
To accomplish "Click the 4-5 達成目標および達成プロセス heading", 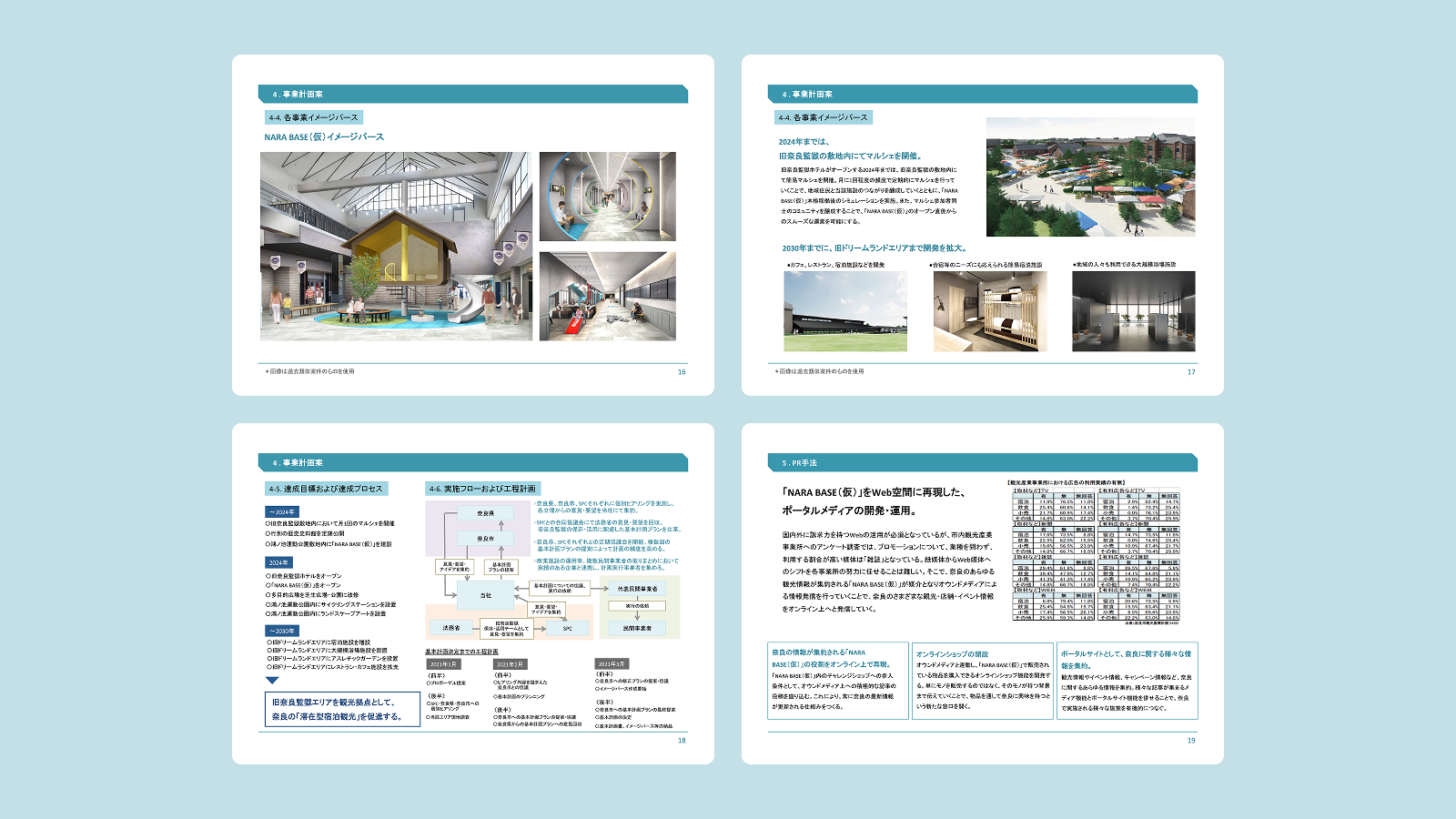I will click(x=327, y=489).
